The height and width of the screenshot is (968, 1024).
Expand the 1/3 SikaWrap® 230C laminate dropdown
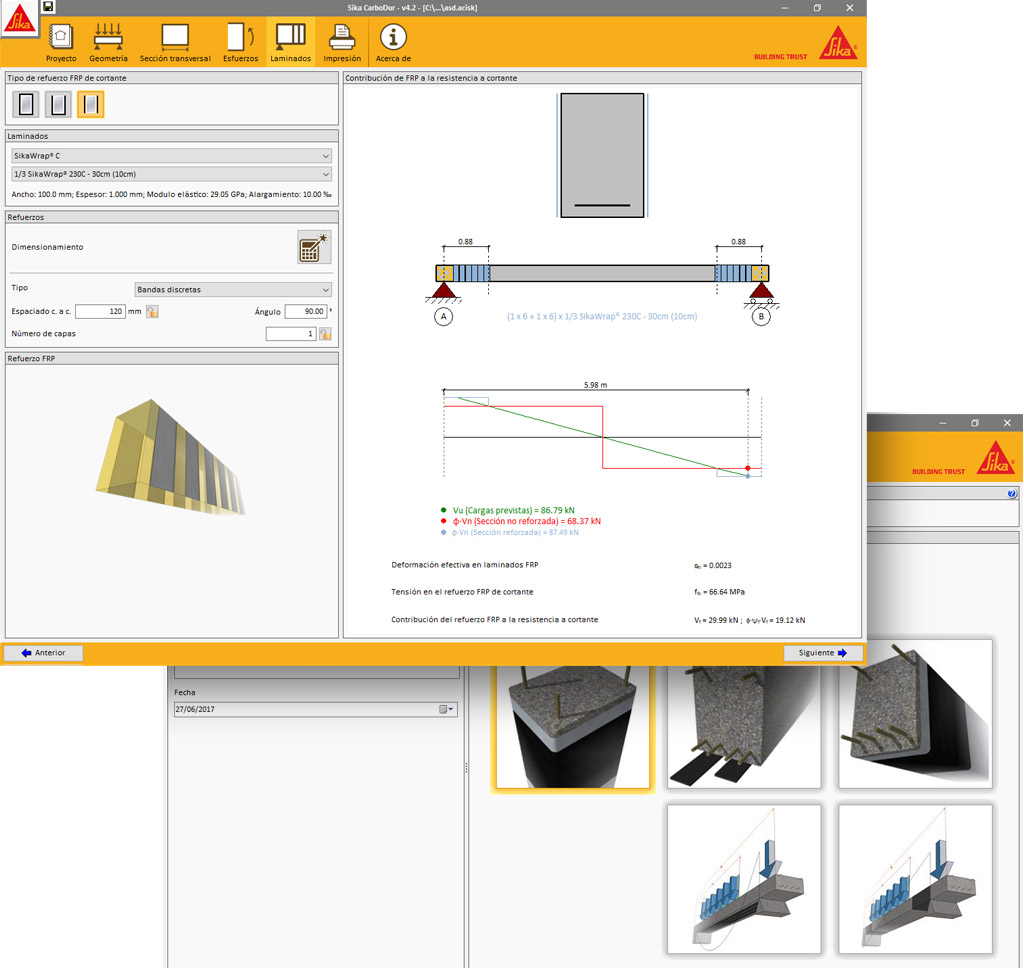pos(172,174)
